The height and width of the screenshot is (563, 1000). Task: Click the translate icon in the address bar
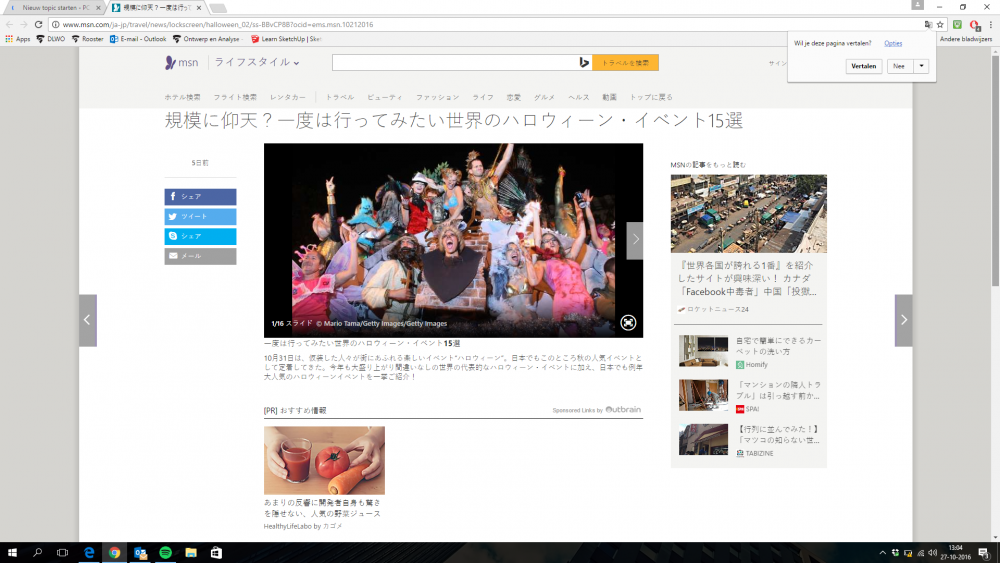928,24
